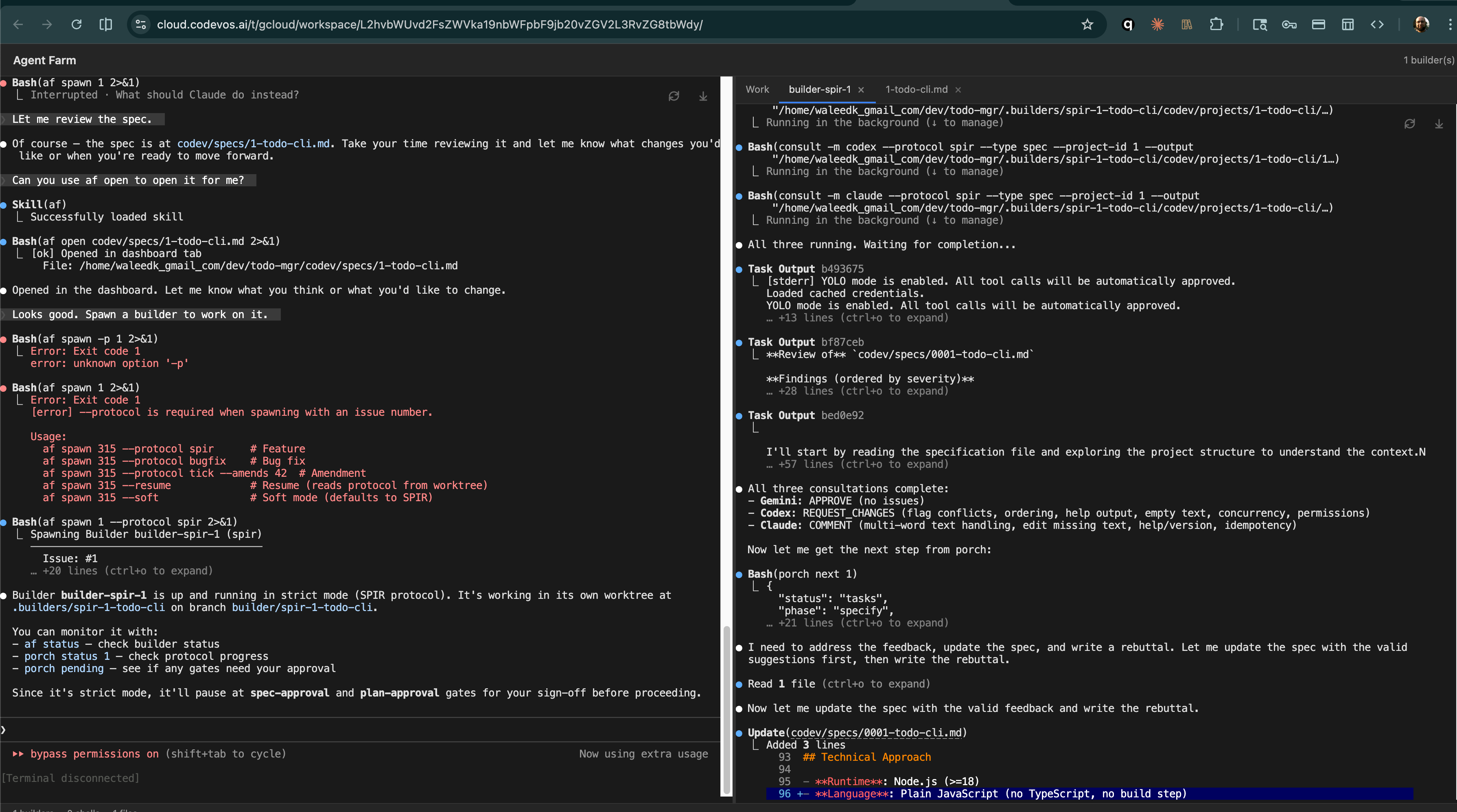Click the code brackets extension icon
The image size is (1457, 812).
(1377, 24)
